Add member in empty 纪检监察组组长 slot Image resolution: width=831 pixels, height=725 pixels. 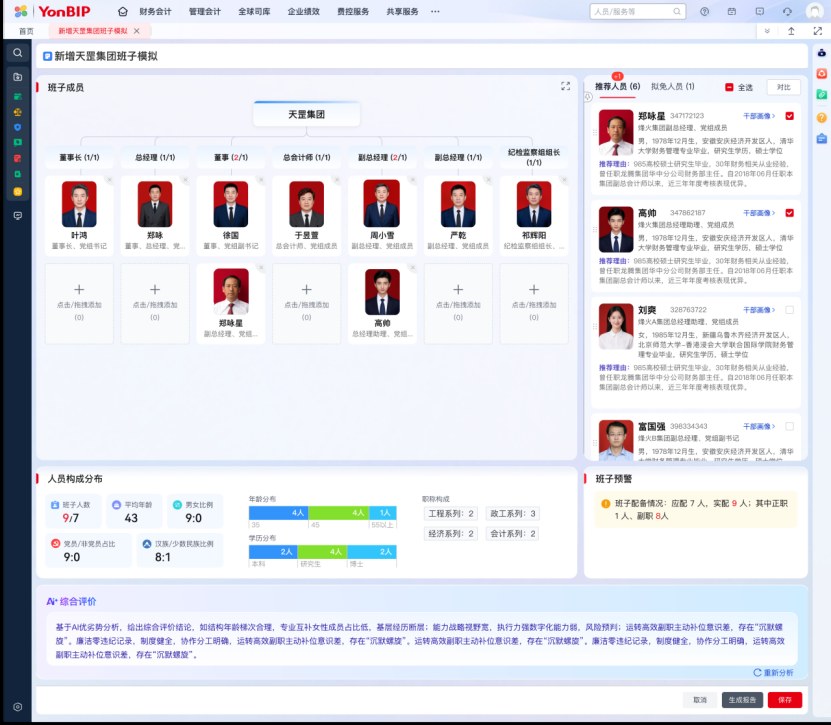534,304
